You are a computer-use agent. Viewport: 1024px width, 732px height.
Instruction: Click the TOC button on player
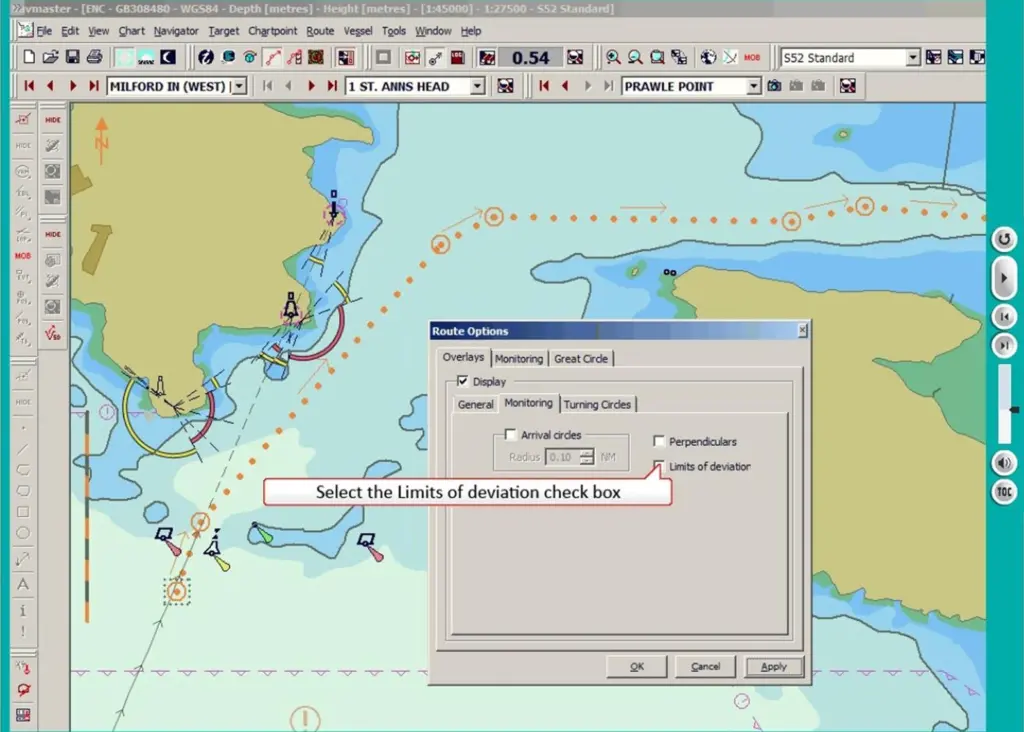[1004, 491]
